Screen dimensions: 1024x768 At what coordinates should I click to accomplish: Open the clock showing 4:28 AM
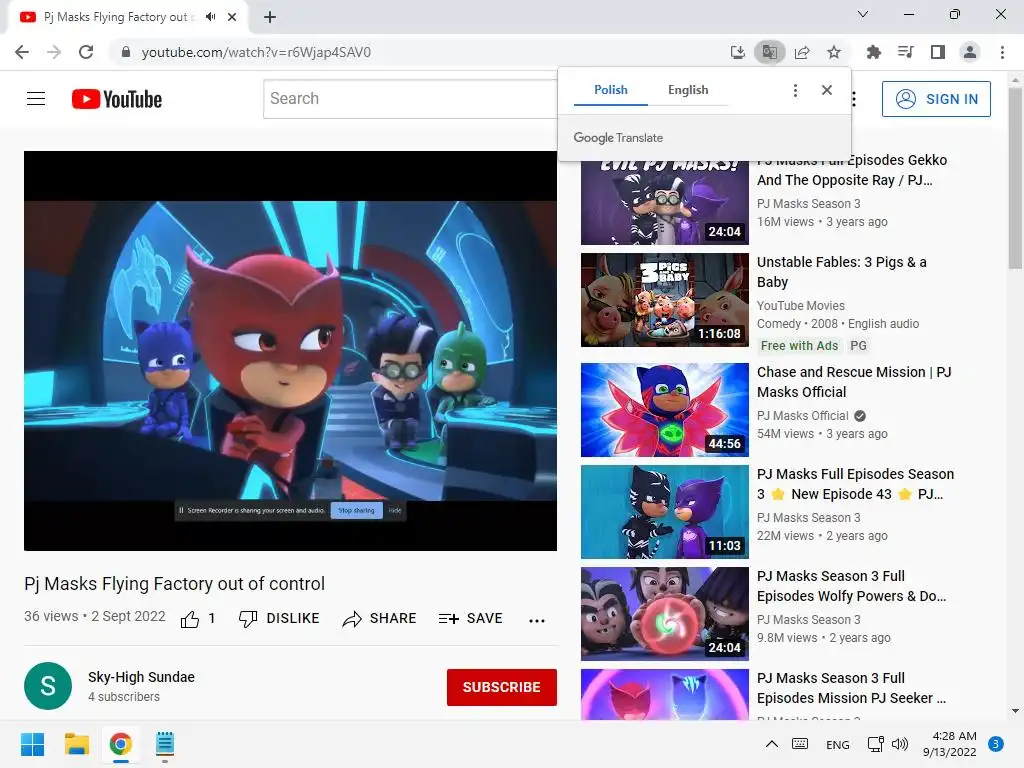[x=950, y=744]
